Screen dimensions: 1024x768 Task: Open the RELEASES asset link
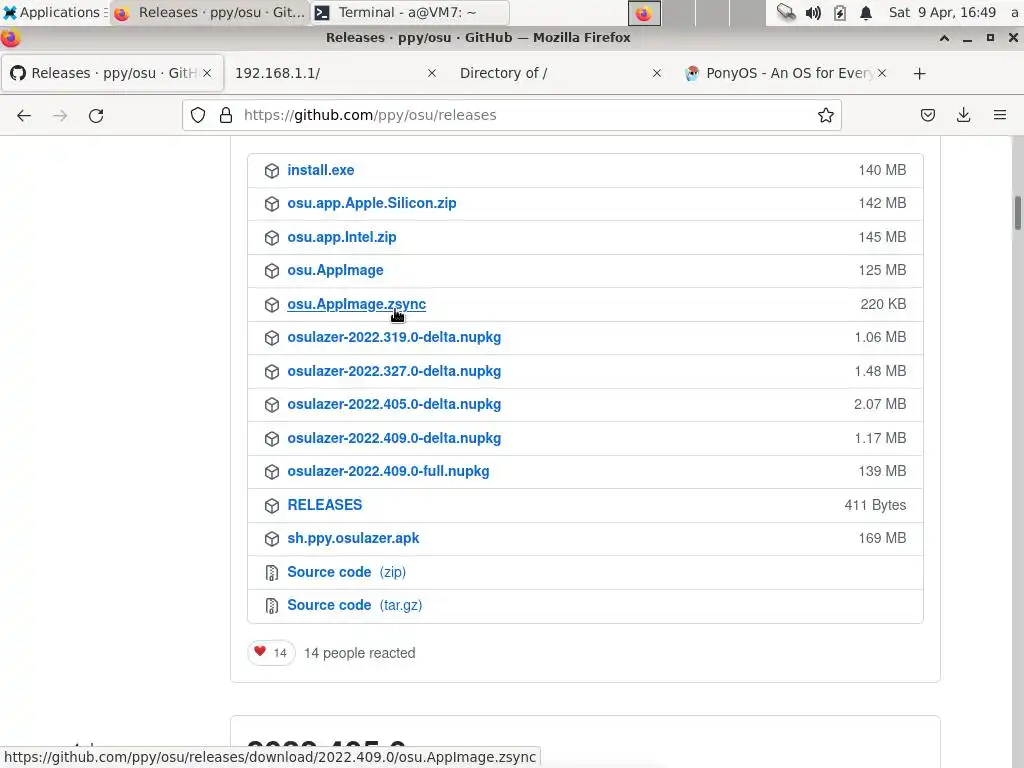click(325, 505)
